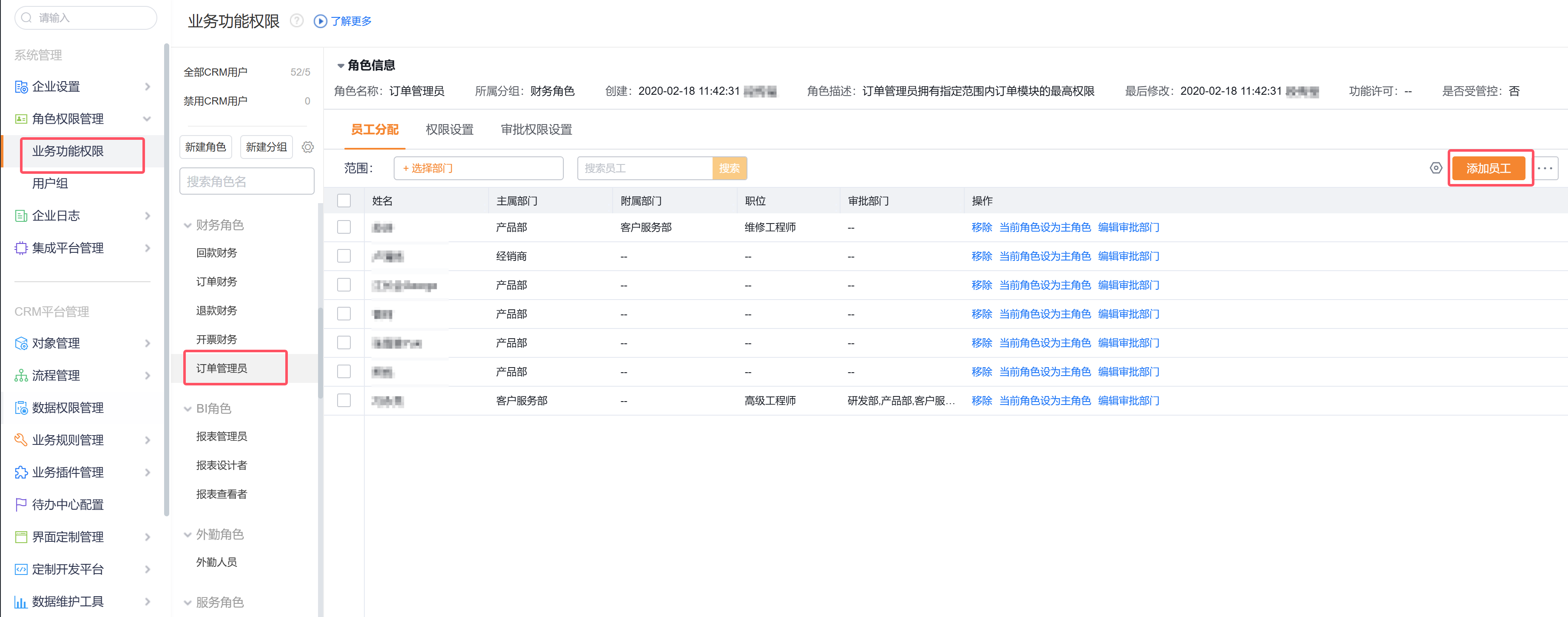This screenshot has width=1568, height=617.
Task: Check the row with 维修工程师 position
Action: tap(344, 228)
